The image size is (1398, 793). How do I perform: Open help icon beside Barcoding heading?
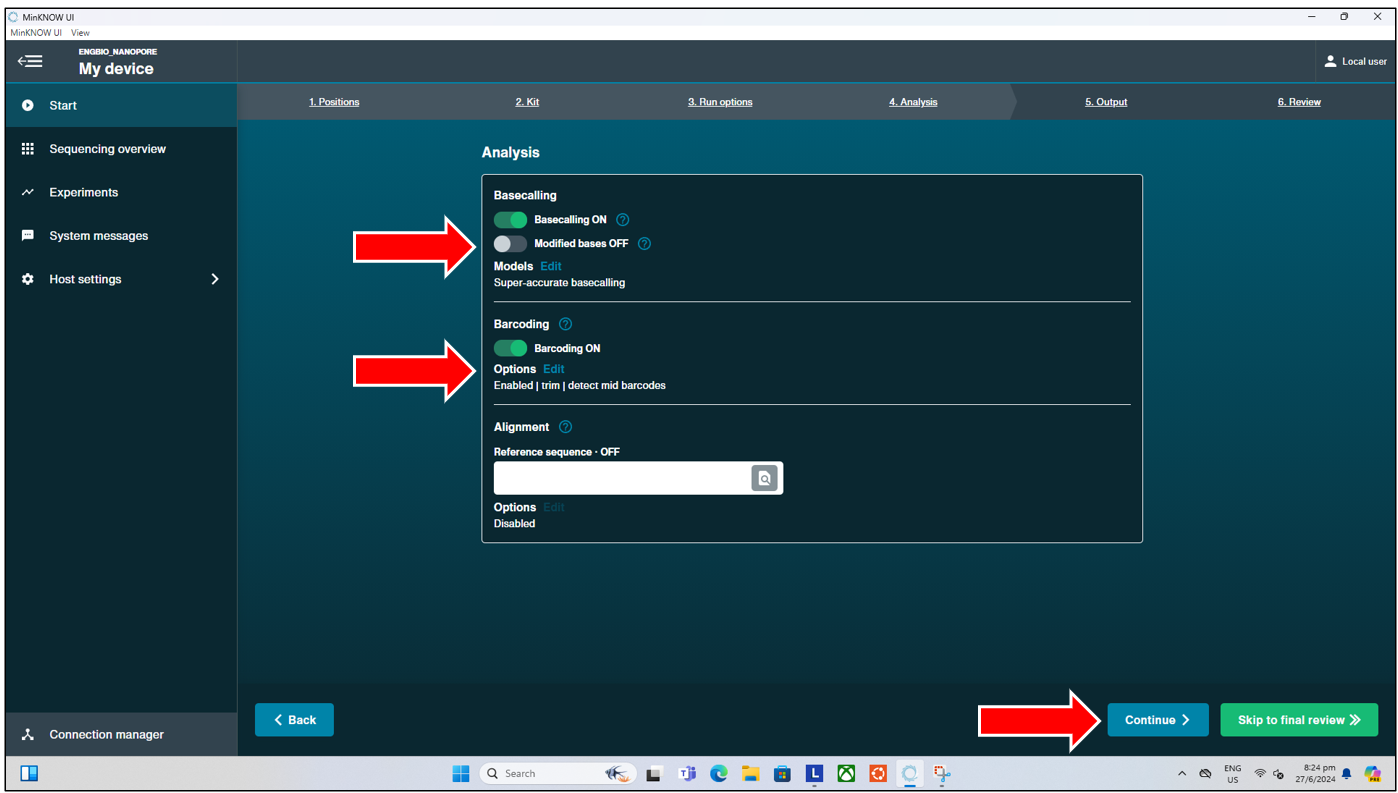tap(565, 324)
